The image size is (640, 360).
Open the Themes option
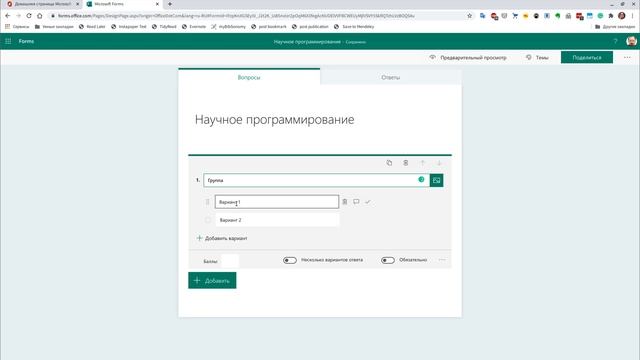point(537,58)
